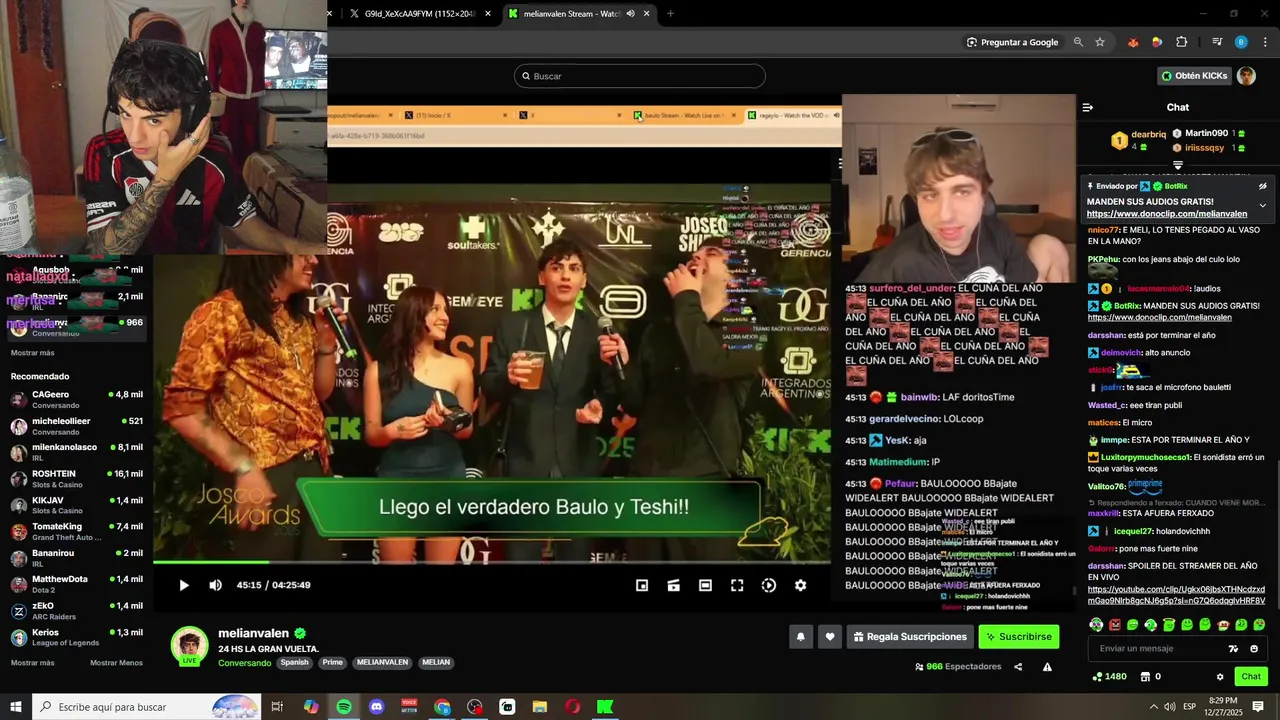Click Mostrar Menos in recommended list
1280x720 pixels.
116,663
